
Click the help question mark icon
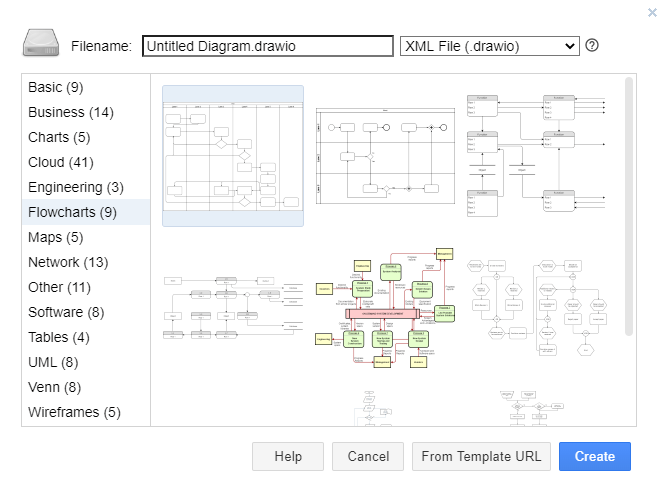[592, 45]
